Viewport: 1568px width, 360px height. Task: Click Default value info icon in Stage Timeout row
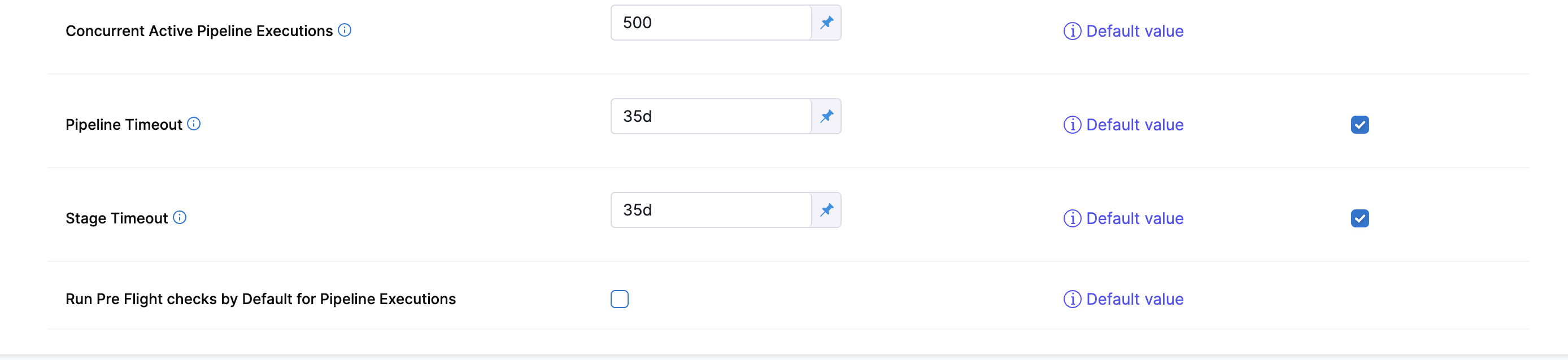pyautogui.click(x=1072, y=219)
